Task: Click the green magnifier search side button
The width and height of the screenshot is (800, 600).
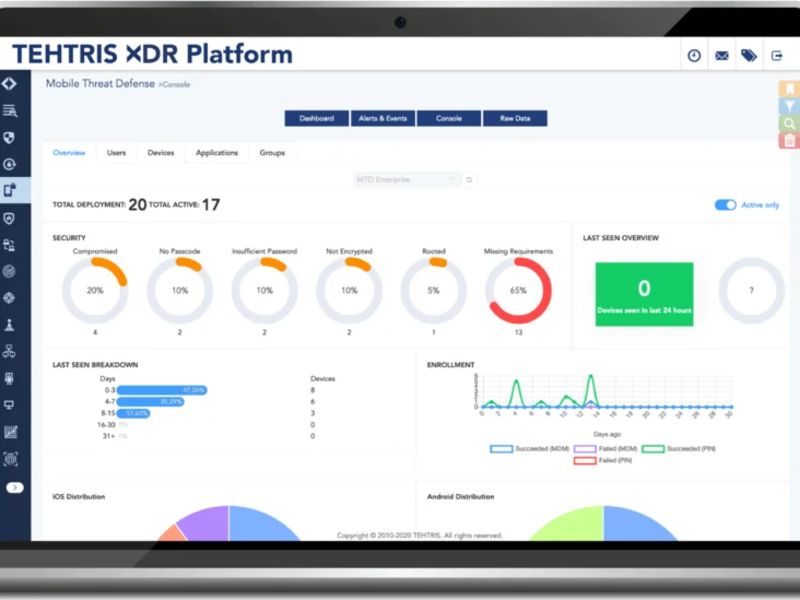Action: 789,123
